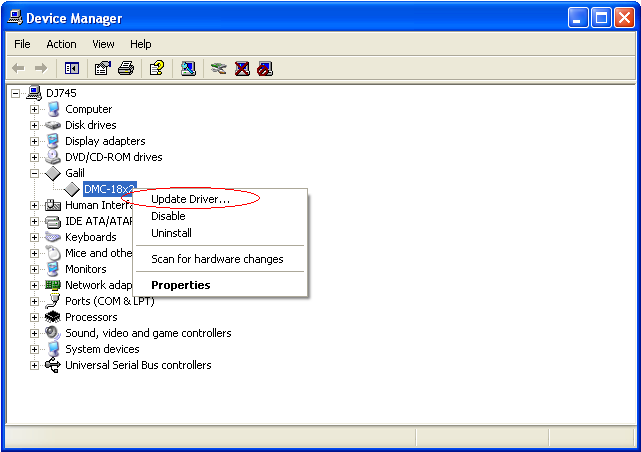The image size is (641, 452).
Task: Click the Network adapters card icon
Action: 53,285
